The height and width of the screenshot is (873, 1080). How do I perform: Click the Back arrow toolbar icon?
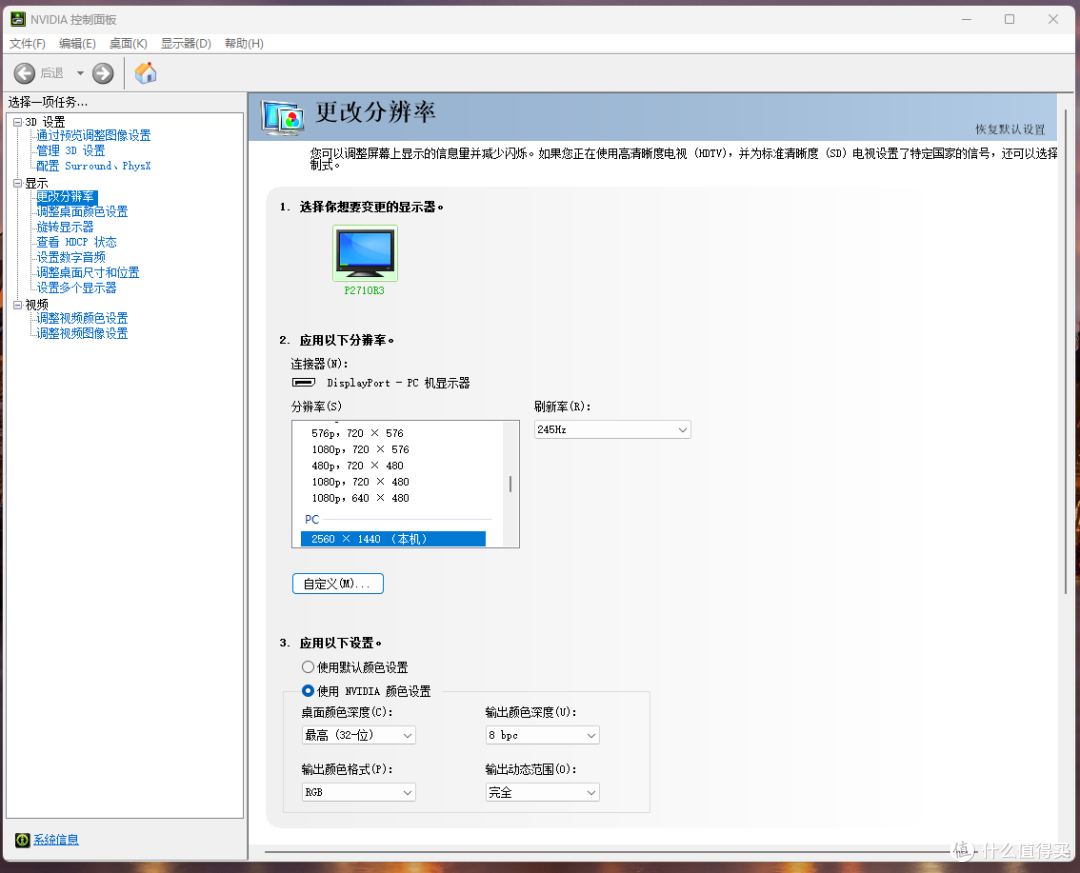coord(24,73)
